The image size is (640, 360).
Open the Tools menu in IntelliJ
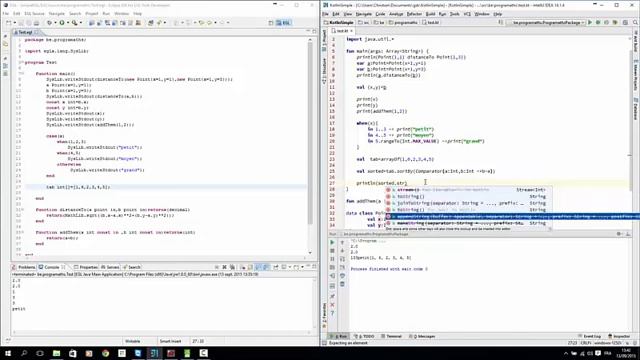tap(454, 14)
